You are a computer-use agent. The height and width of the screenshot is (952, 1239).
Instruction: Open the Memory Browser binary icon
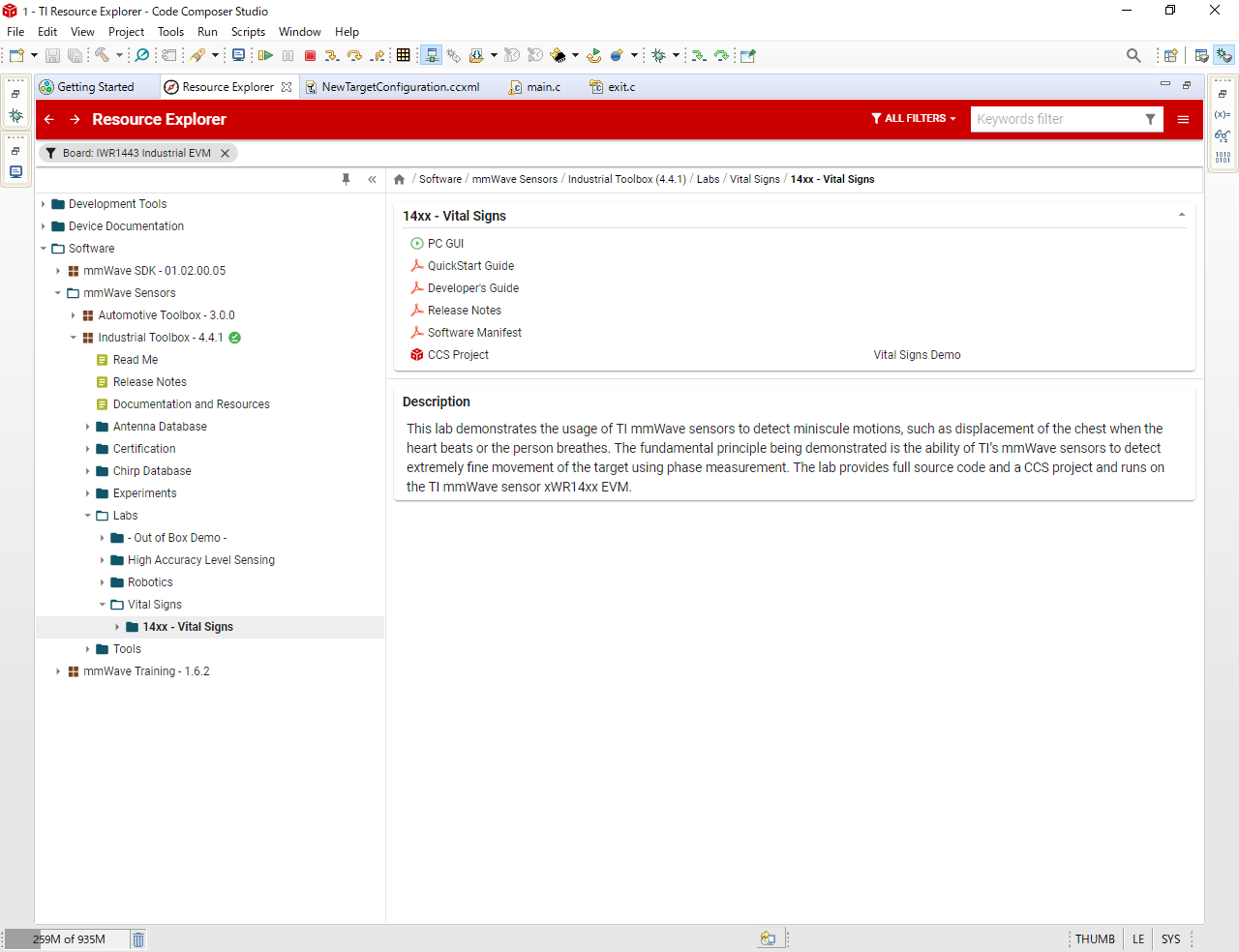point(1223,157)
